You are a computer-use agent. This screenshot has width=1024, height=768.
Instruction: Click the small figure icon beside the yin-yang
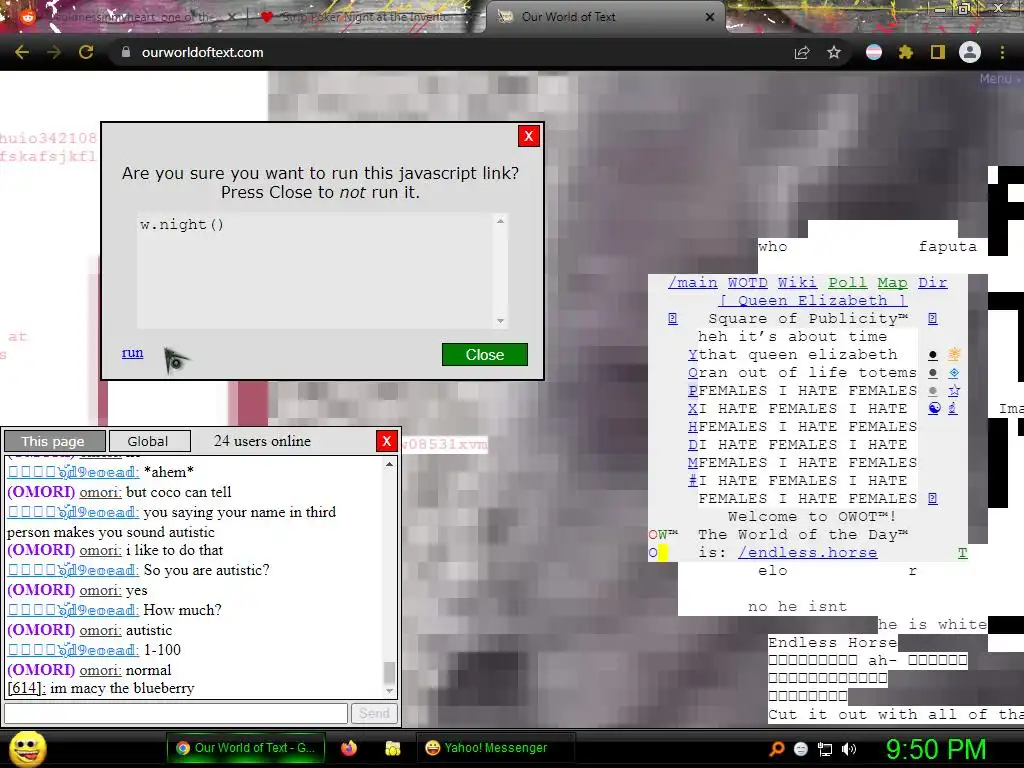click(x=953, y=408)
